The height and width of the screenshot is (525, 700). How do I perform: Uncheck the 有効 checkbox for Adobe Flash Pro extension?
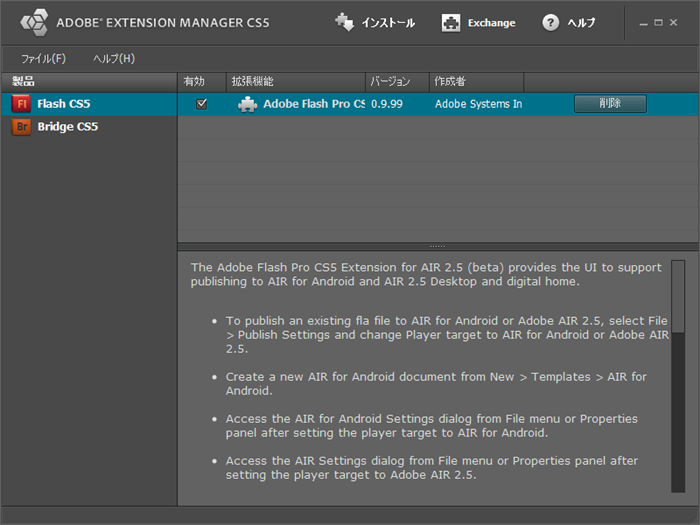pos(202,104)
